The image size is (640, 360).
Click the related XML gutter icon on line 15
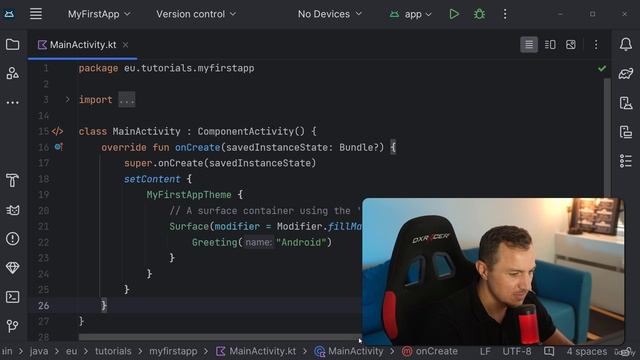[x=58, y=131]
